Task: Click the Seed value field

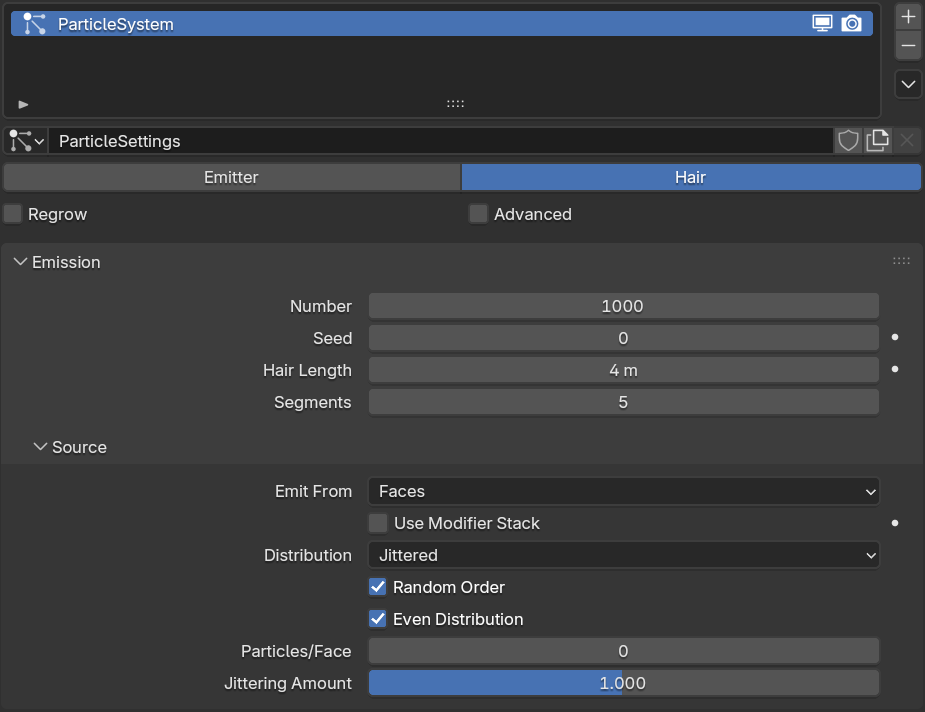Action: (x=624, y=338)
